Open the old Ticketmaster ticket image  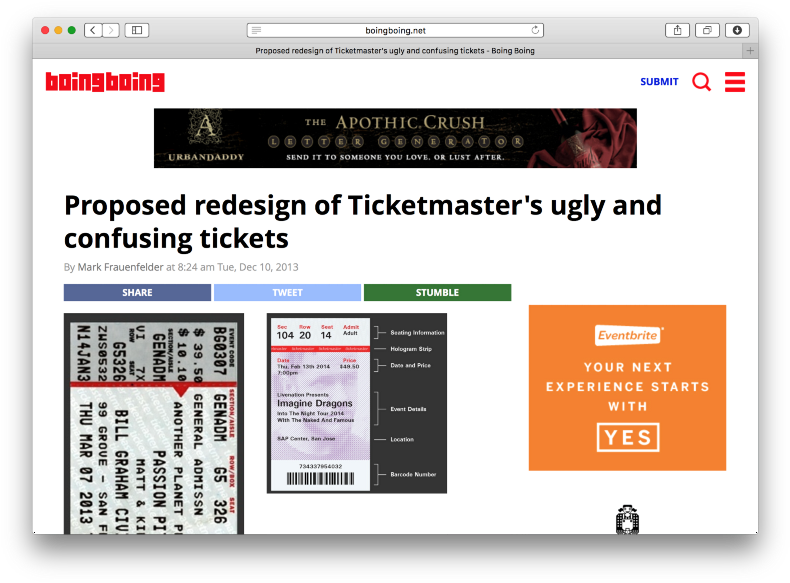[154, 423]
